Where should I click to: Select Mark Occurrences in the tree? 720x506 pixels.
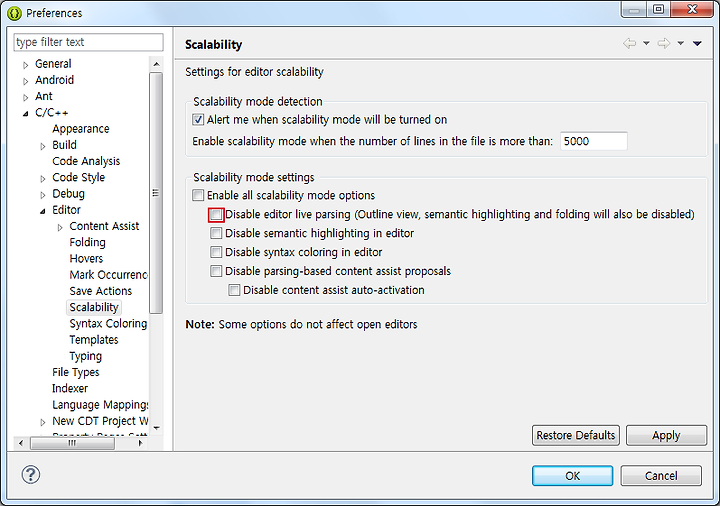tap(108, 275)
